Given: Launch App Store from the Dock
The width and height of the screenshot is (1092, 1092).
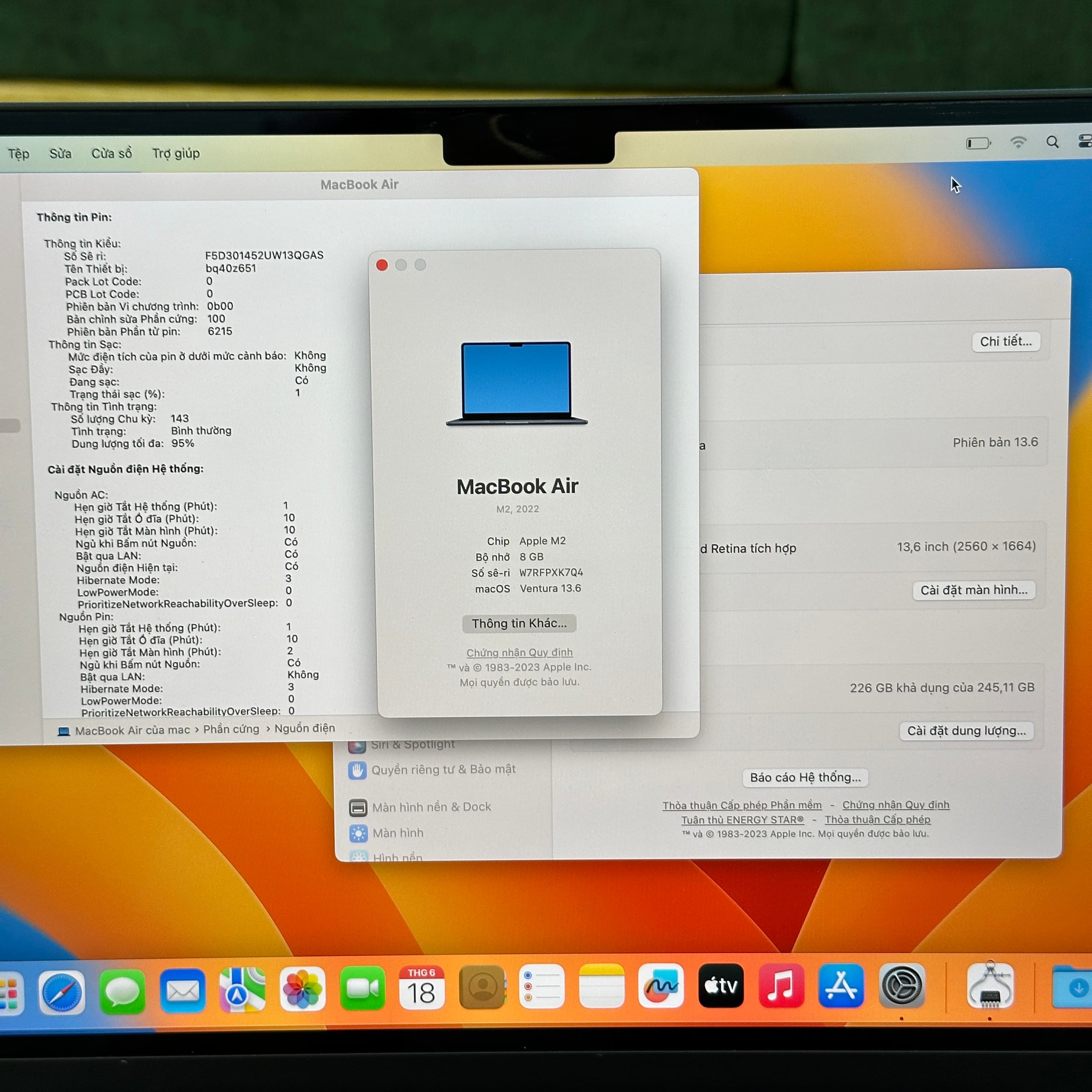Looking at the screenshot, I should (841, 986).
